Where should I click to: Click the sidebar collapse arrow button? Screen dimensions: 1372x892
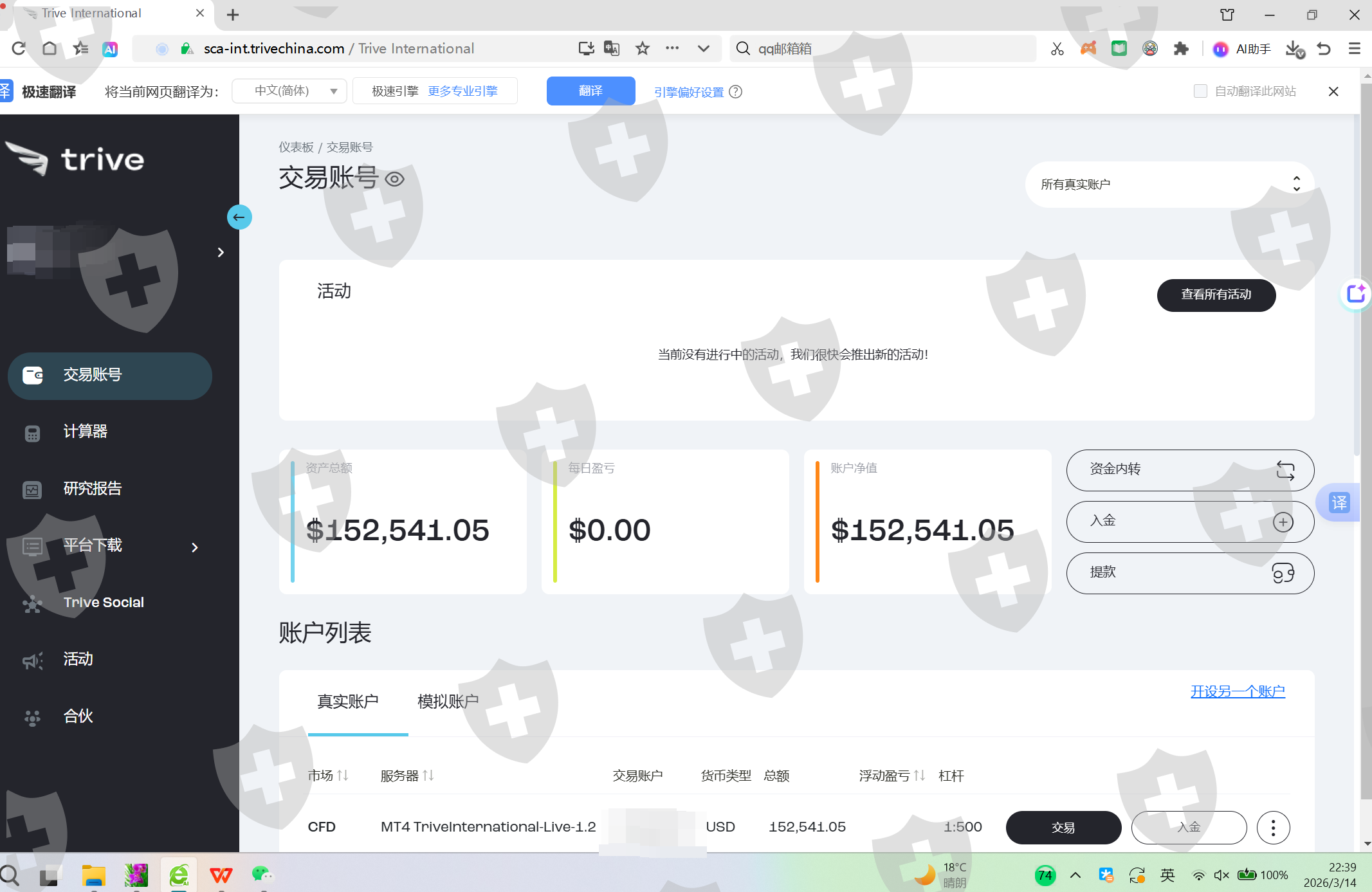point(239,217)
